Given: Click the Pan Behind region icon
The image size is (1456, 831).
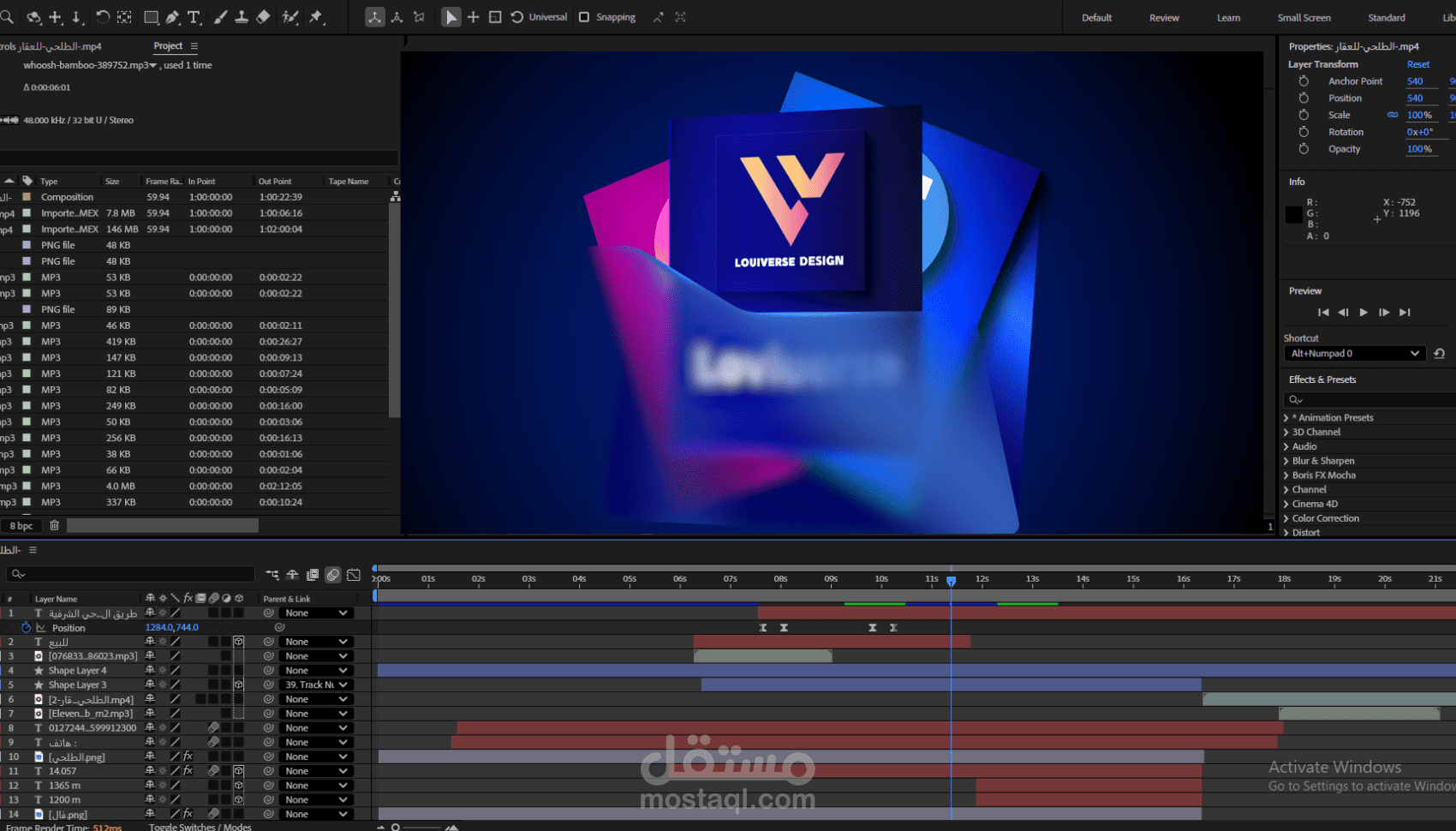Looking at the screenshot, I should coord(124,17).
